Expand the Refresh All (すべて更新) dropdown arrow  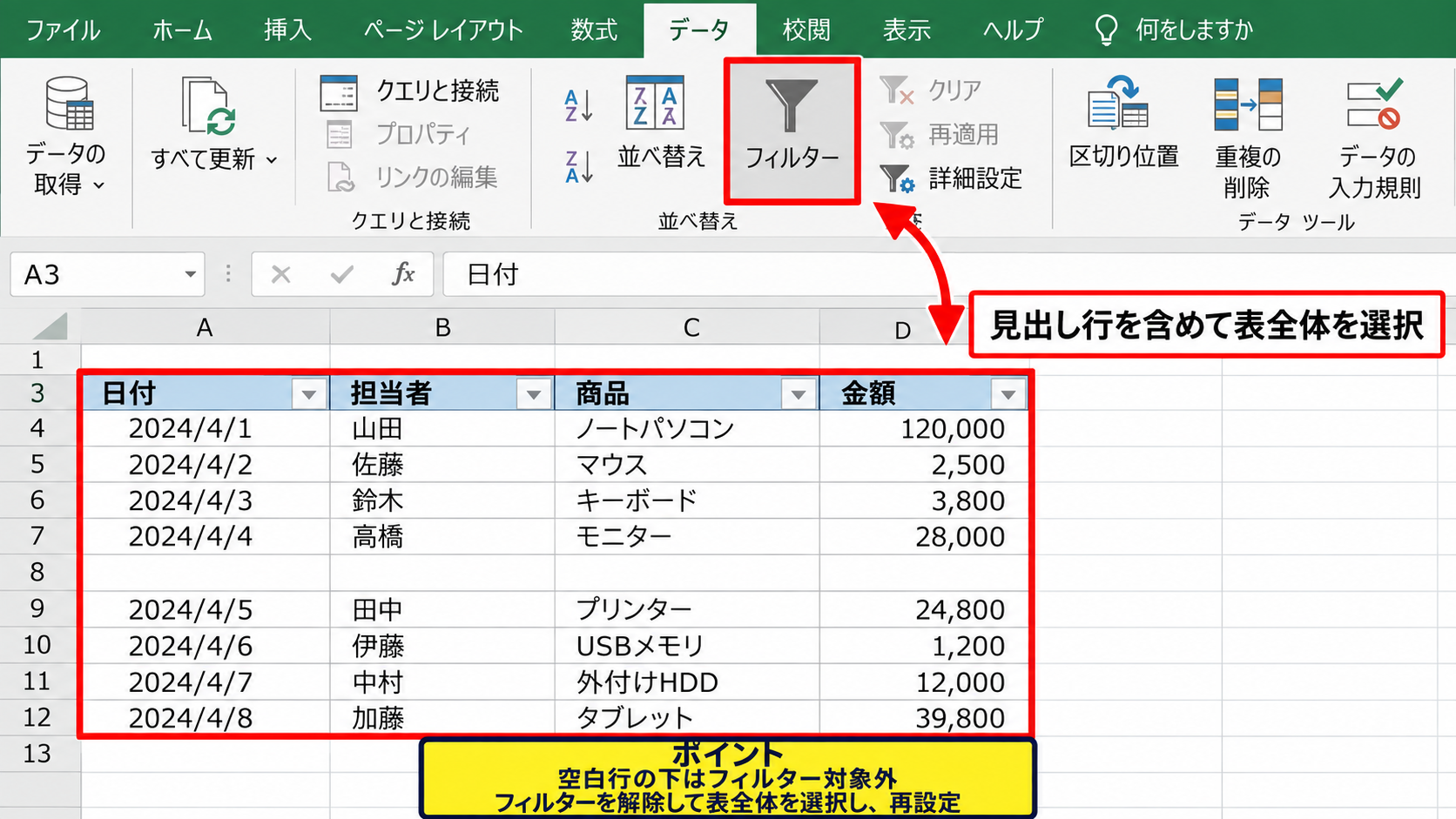pyautogui.click(x=272, y=160)
